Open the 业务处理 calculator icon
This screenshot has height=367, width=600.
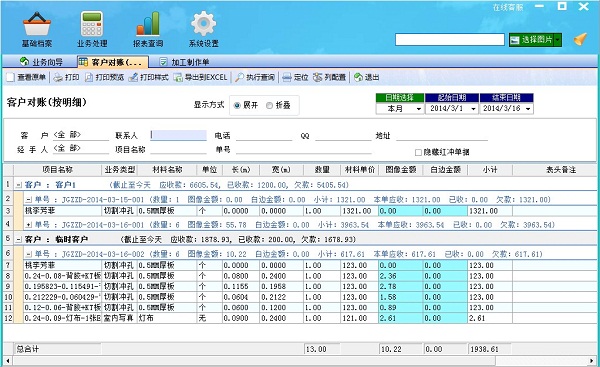click(92, 24)
